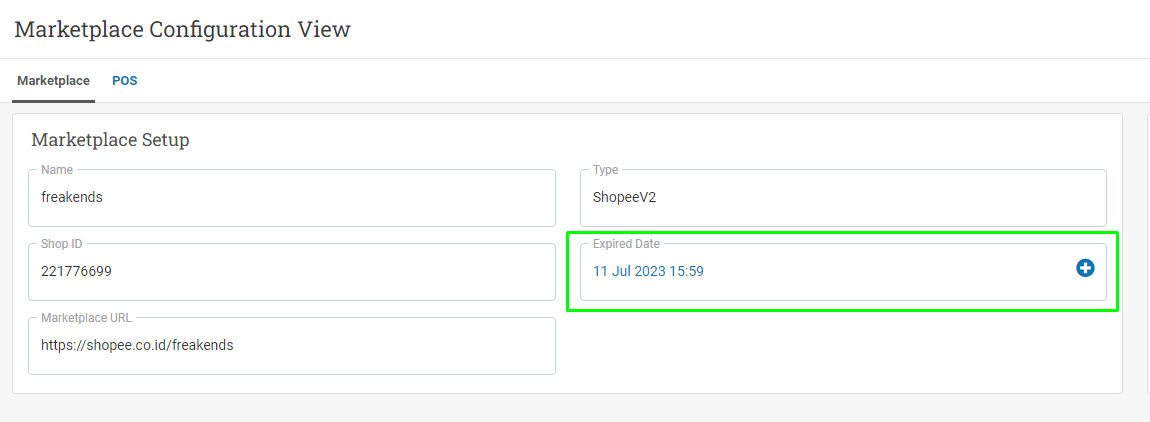Click the Marketplace URL label

(84, 318)
